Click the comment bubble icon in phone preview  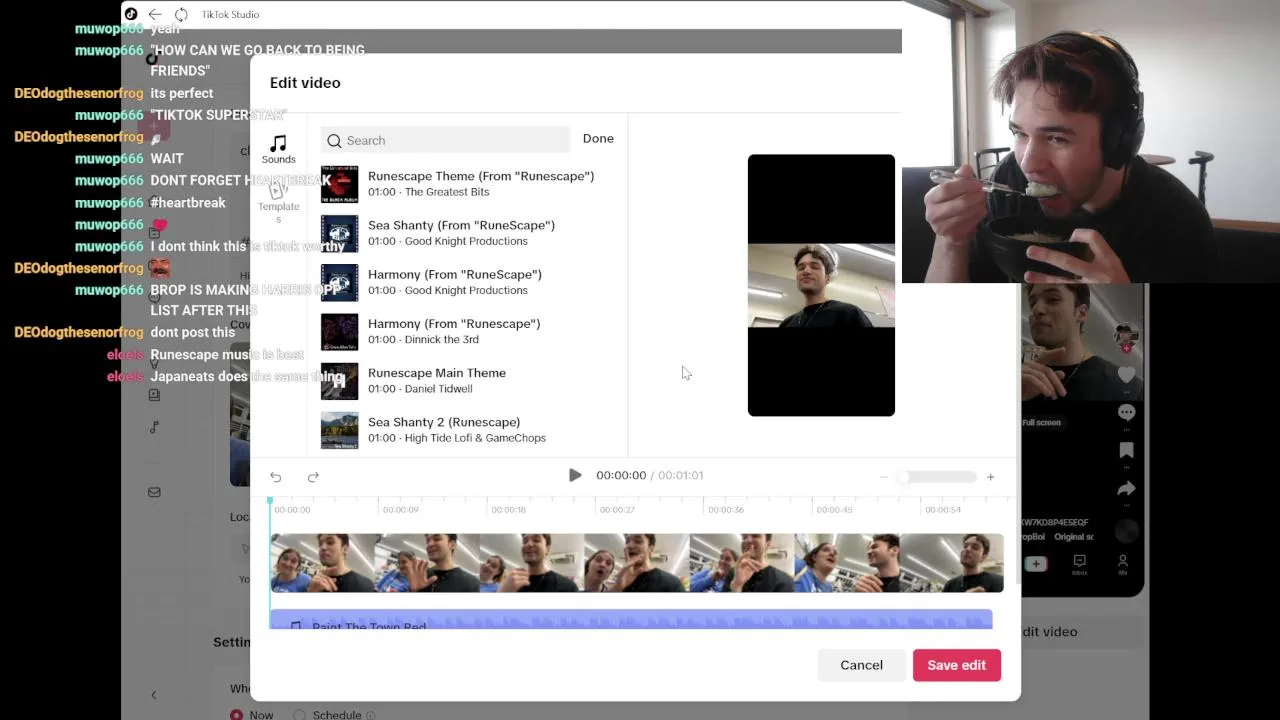pos(1126,412)
